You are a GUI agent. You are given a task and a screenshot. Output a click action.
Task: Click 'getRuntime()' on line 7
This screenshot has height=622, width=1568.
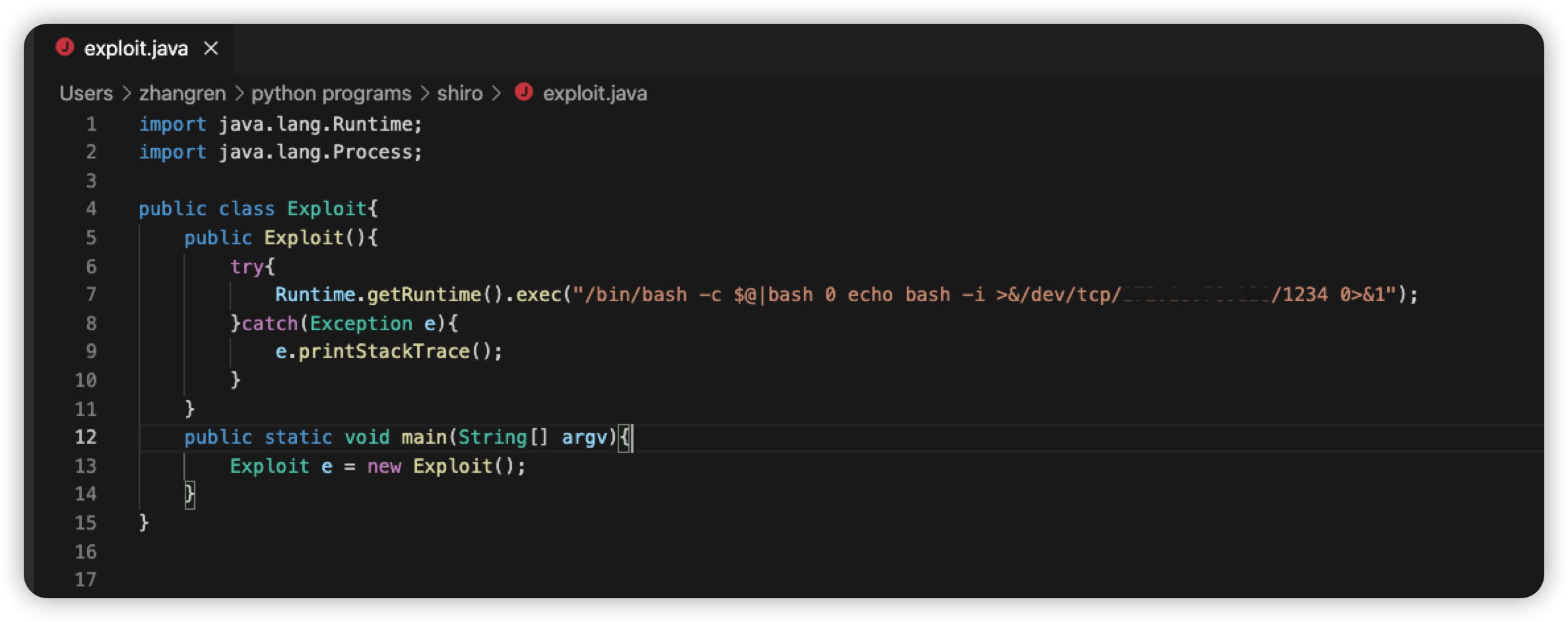pyautogui.click(x=435, y=294)
